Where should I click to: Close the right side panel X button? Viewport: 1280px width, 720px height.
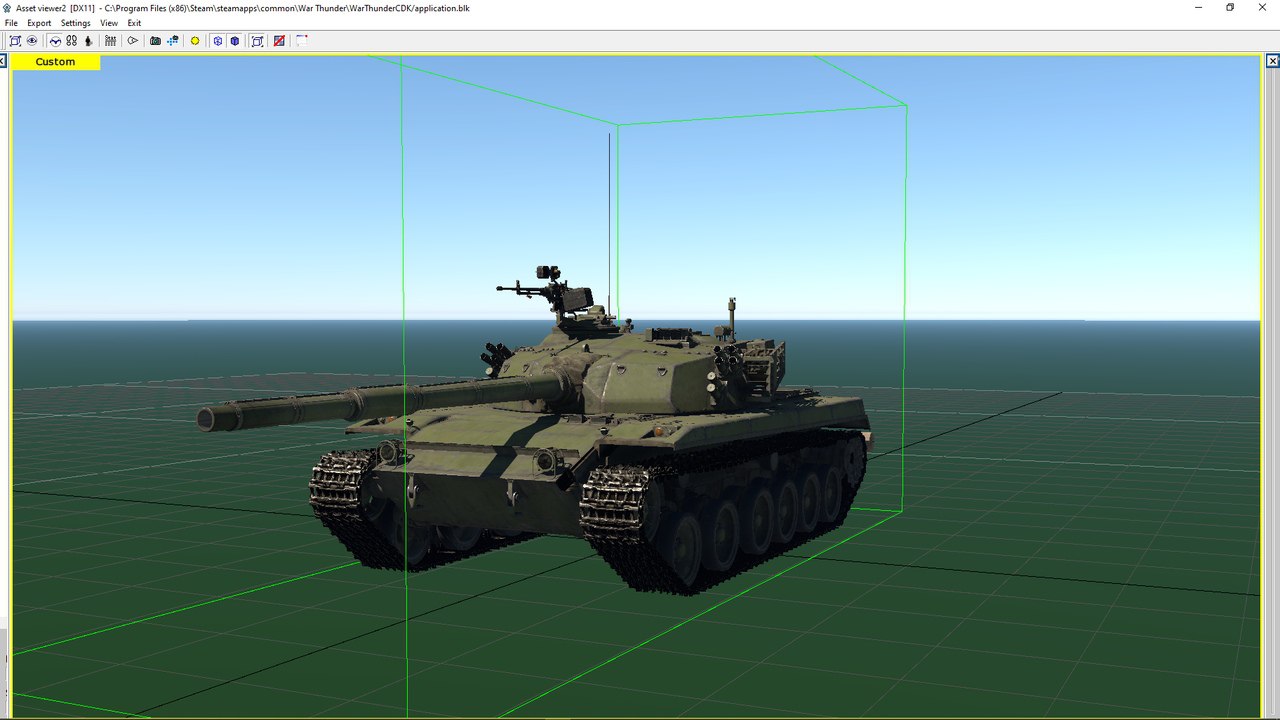pyautogui.click(x=1273, y=61)
